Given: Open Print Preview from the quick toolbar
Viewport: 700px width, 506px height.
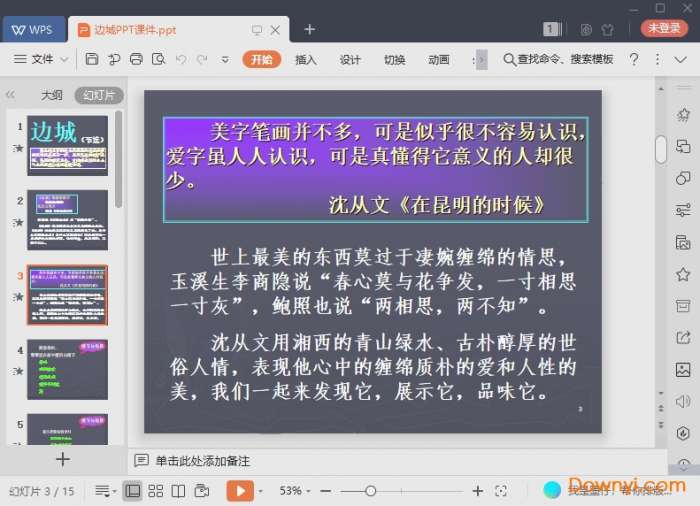Looking at the screenshot, I should (159, 60).
